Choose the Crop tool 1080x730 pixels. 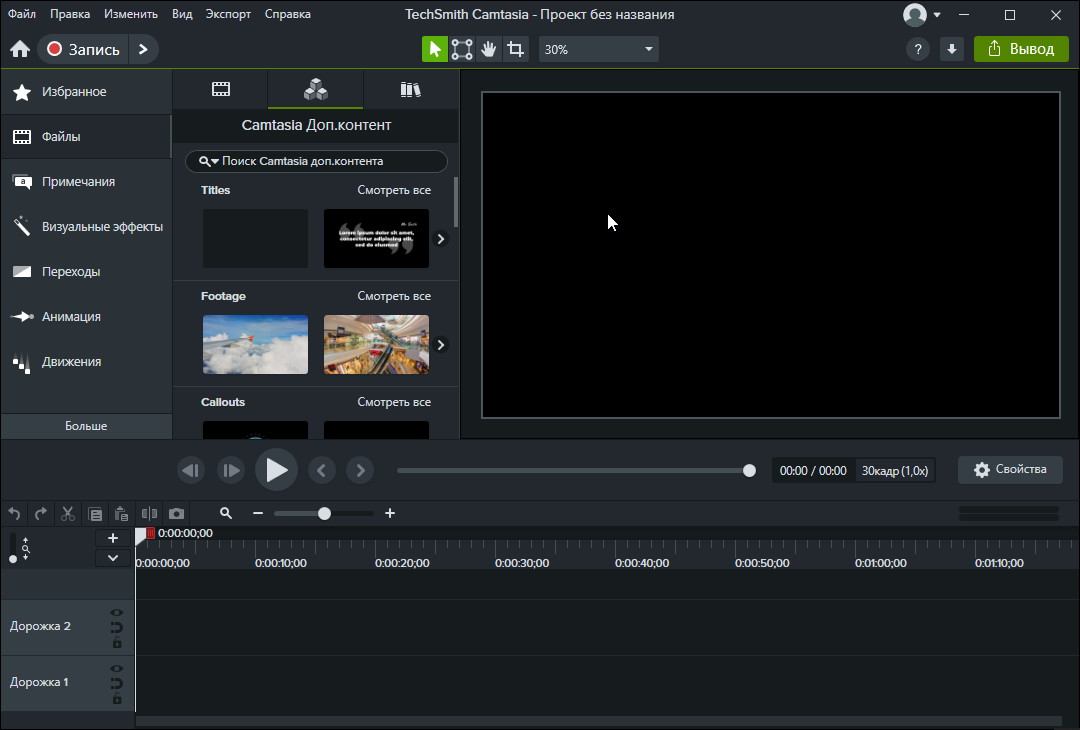coord(515,49)
